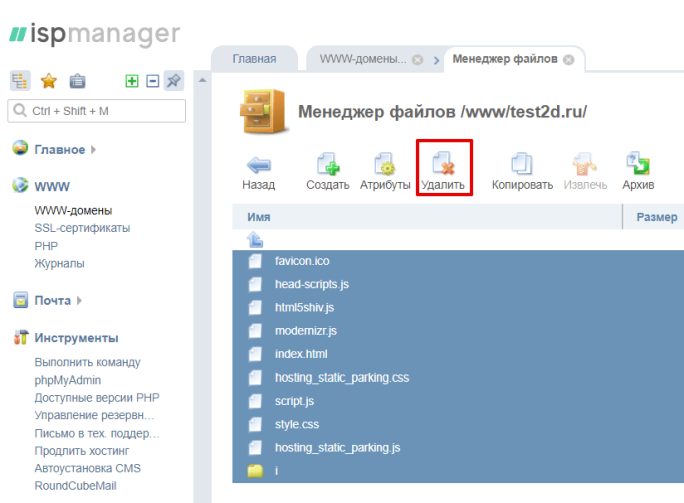Image resolution: width=684 pixels, height=503 pixels.
Task: Open Продлить хостинг link
Action: coord(82,451)
